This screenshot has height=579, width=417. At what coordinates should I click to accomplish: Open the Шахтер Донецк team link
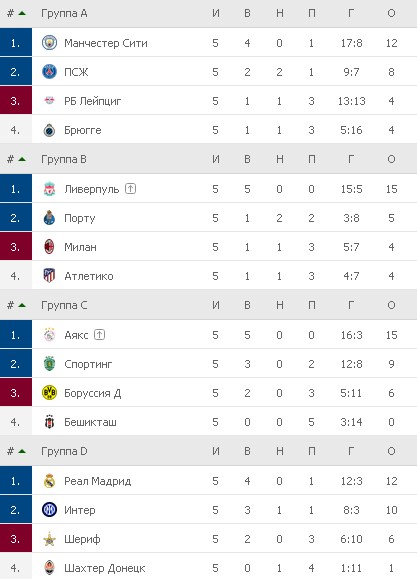tap(105, 568)
